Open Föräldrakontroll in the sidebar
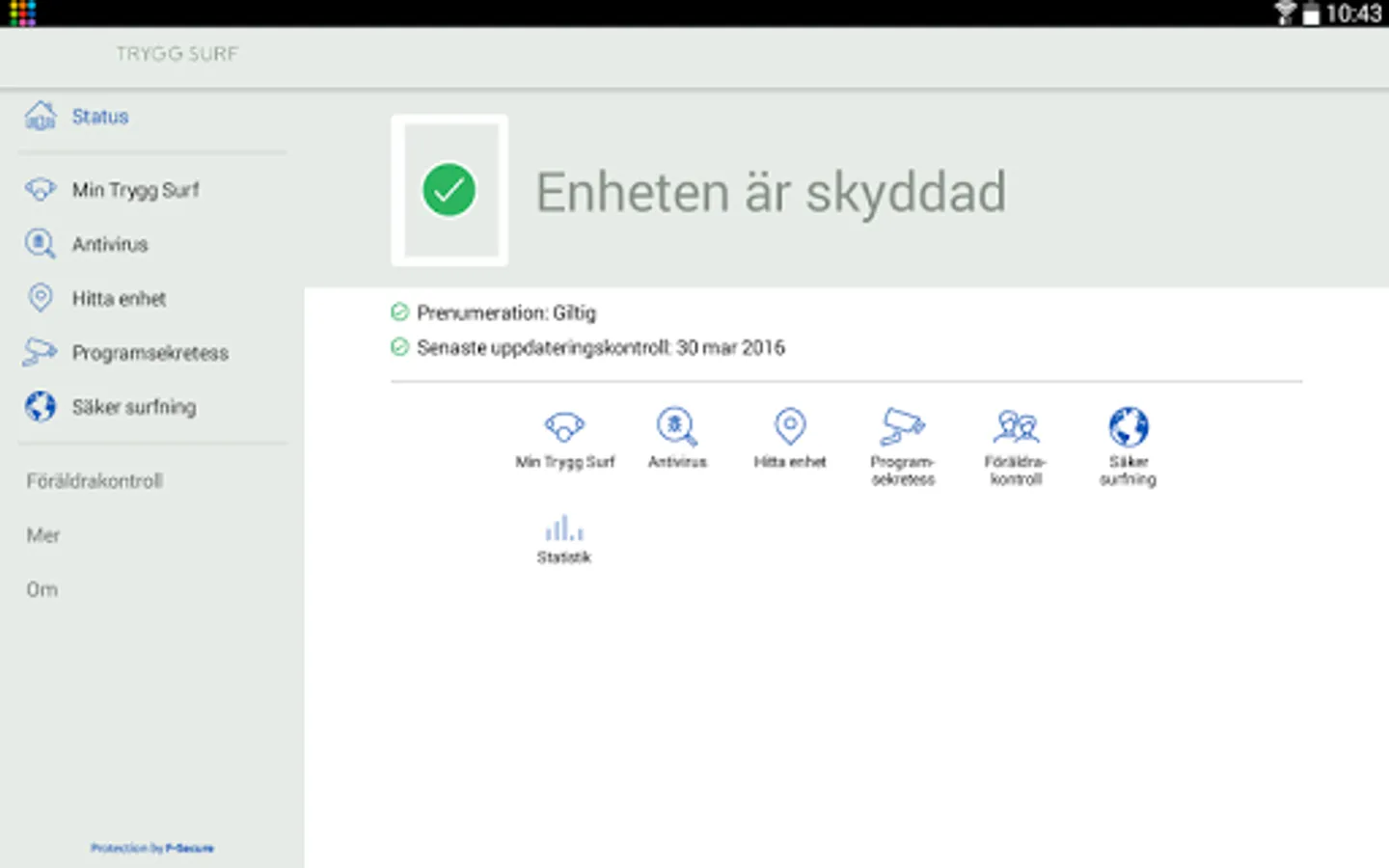The height and width of the screenshot is (868, 1389). [x=95, y=480]
